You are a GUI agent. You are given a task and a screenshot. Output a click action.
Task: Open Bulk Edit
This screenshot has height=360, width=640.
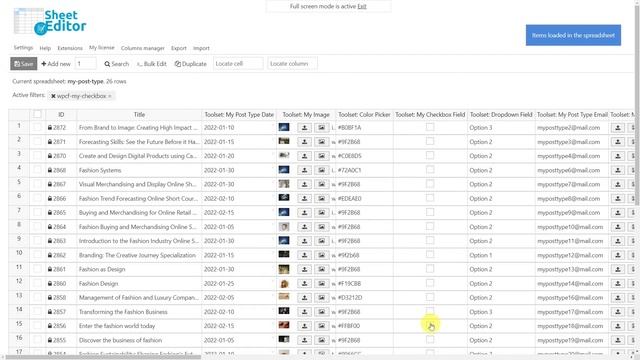tap(152, 64)
